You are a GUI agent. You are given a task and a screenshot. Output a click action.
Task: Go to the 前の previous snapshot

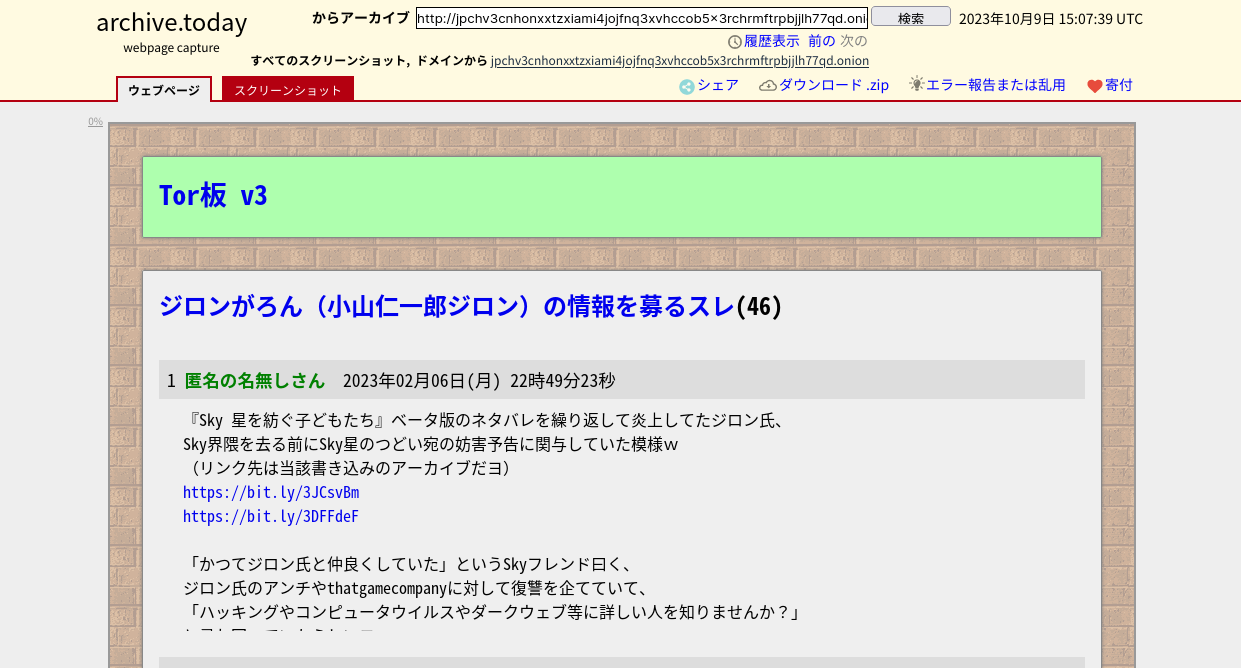[821, 41]
